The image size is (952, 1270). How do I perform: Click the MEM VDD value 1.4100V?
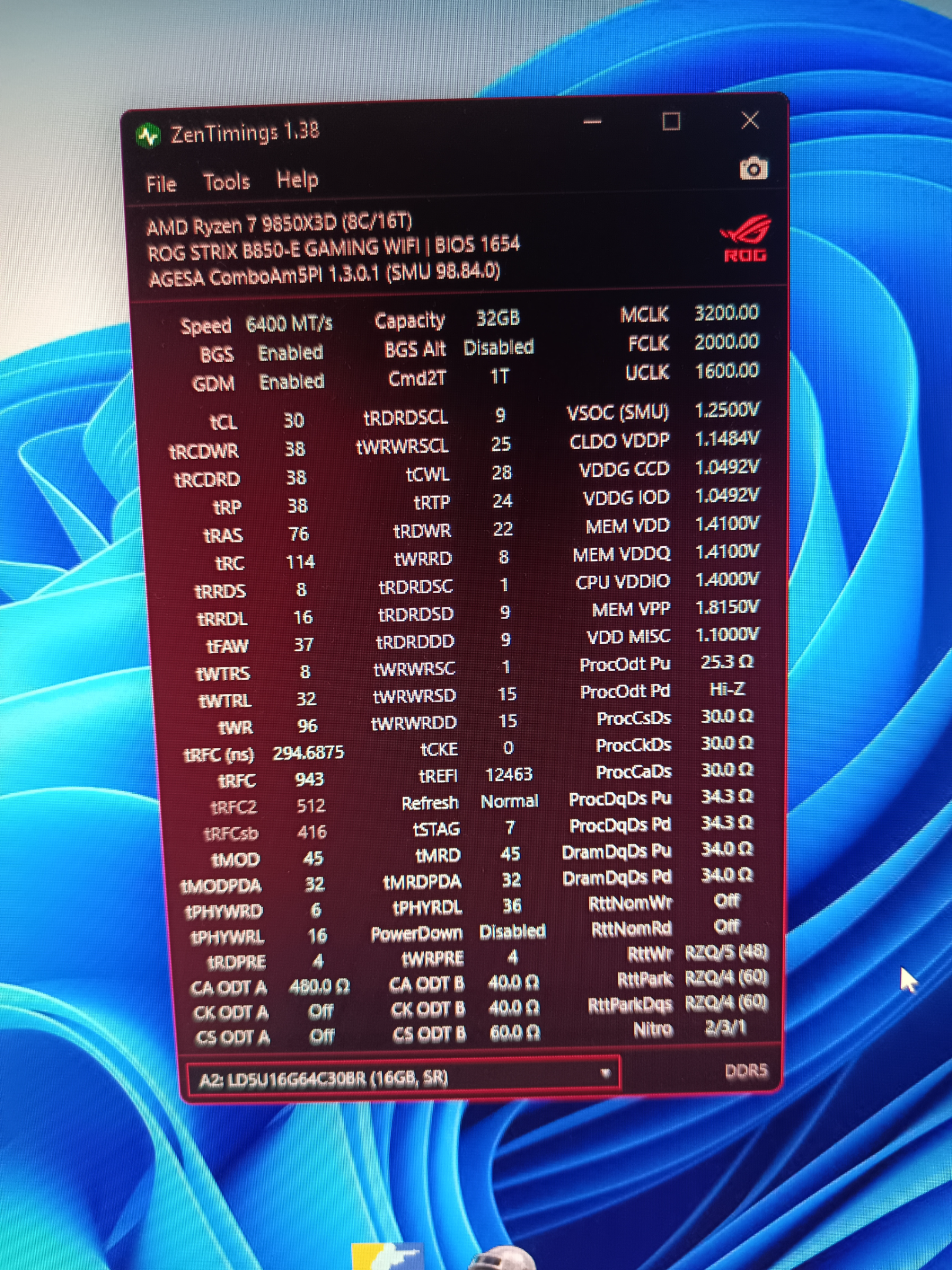click(x=728, y=523)
